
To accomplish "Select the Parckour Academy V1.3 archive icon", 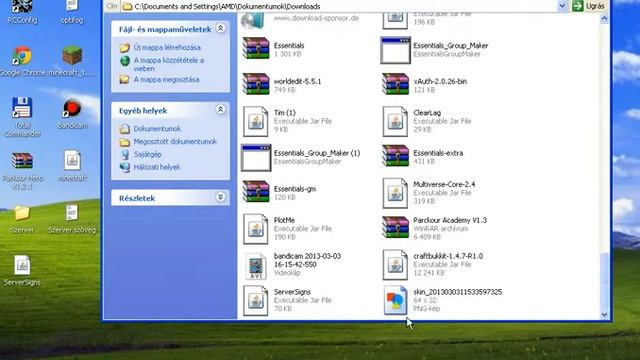I will coord(395,228).
